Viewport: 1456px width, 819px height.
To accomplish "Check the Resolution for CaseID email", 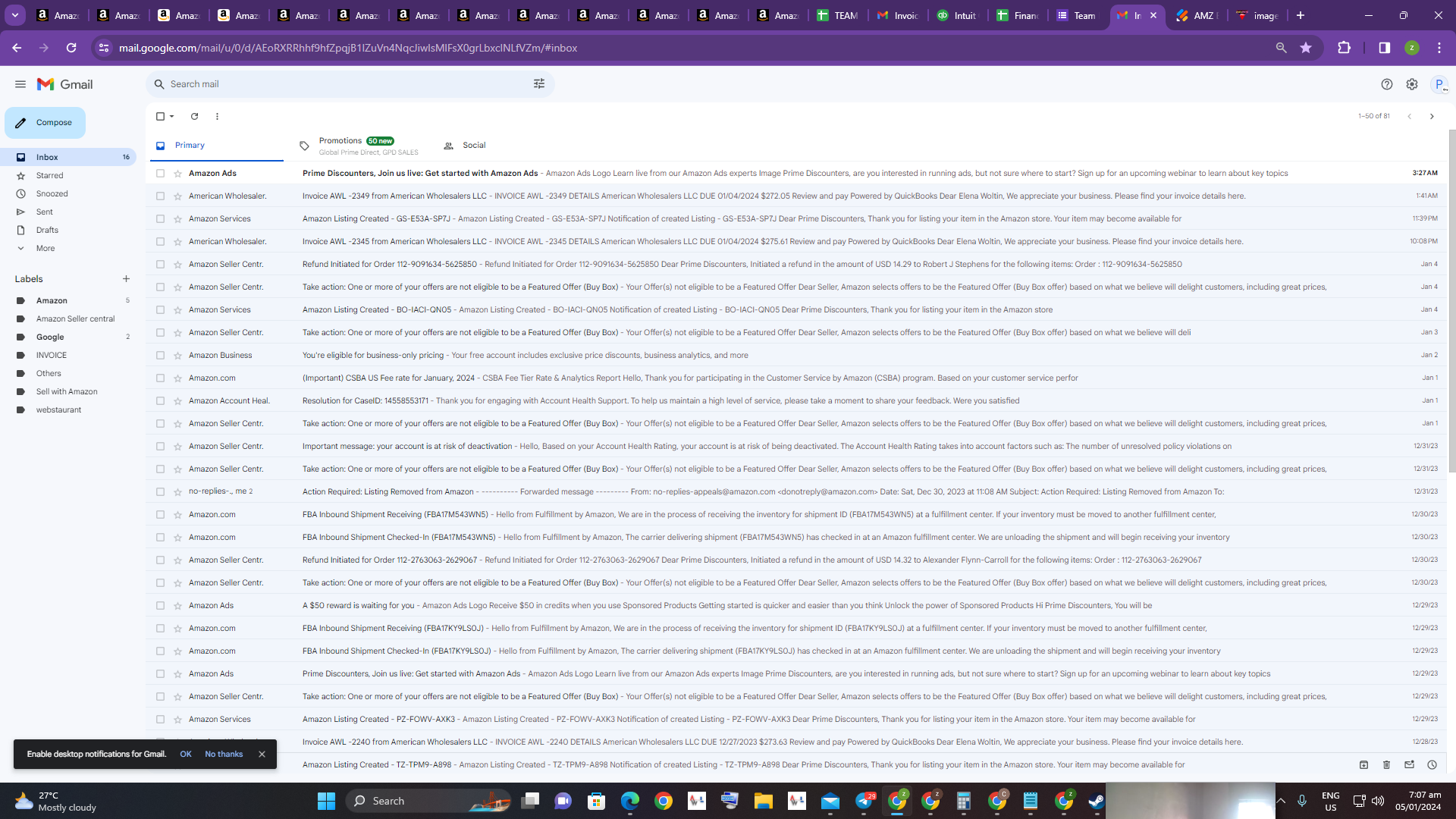I will 160,400.
